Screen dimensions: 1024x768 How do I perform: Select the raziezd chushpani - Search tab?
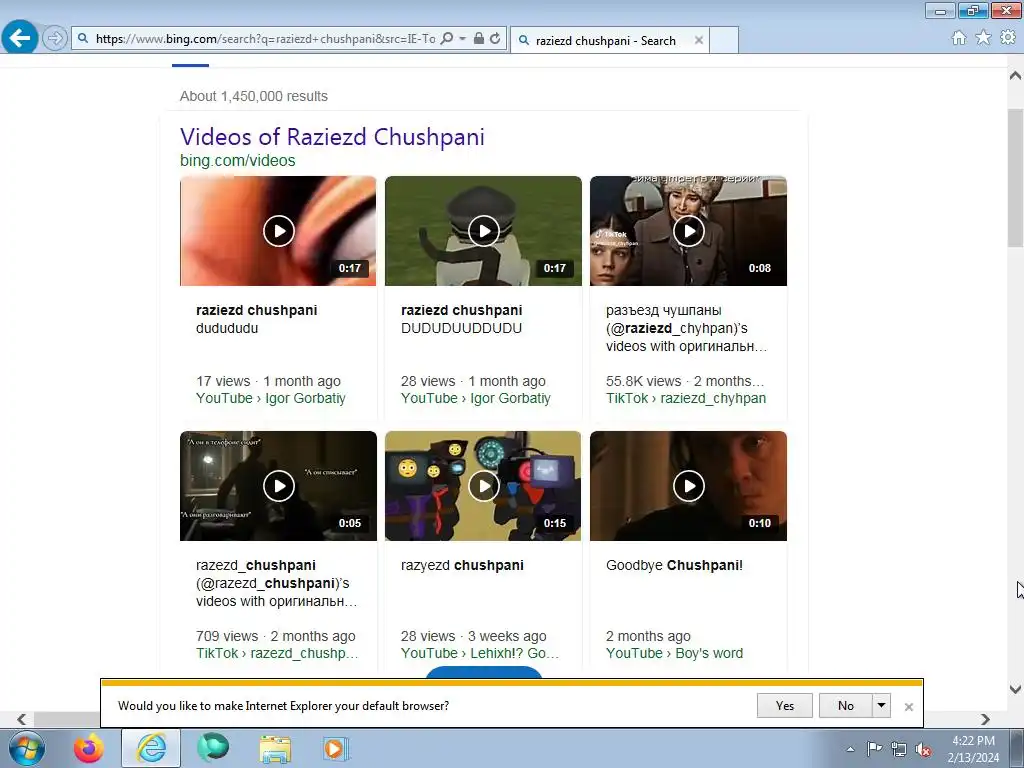click(605, 40)
